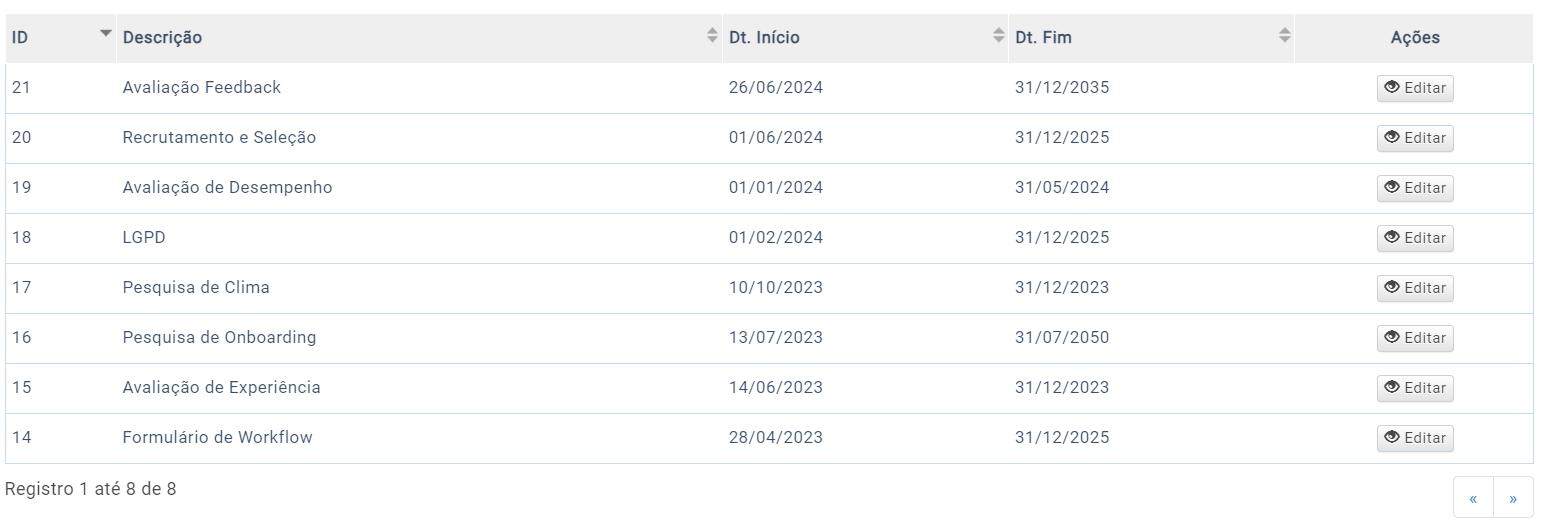Edit the Recrutamento e Seleção record

1415,138
